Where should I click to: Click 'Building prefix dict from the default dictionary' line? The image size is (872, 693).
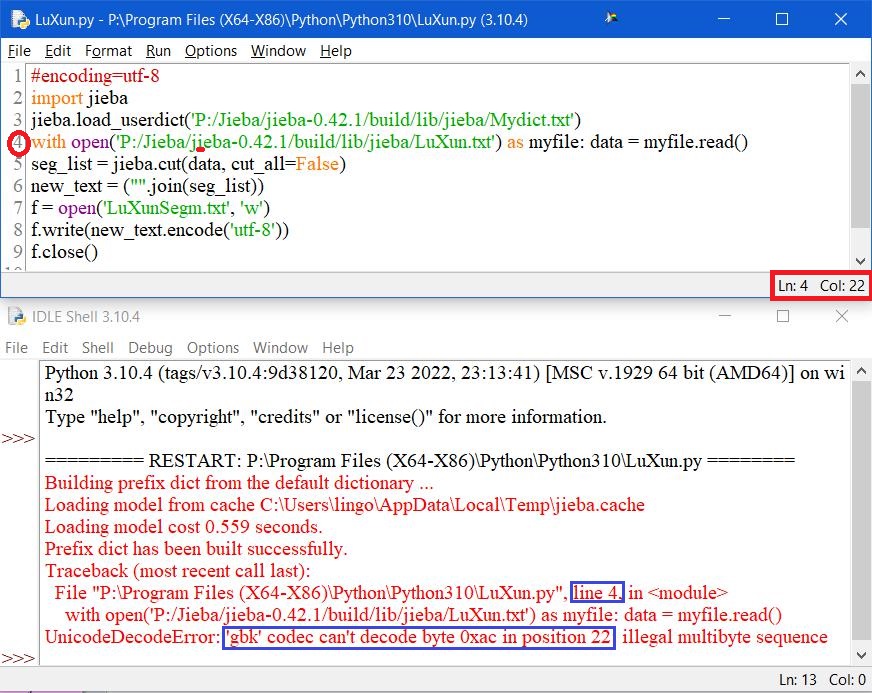[x=239, y=483]
